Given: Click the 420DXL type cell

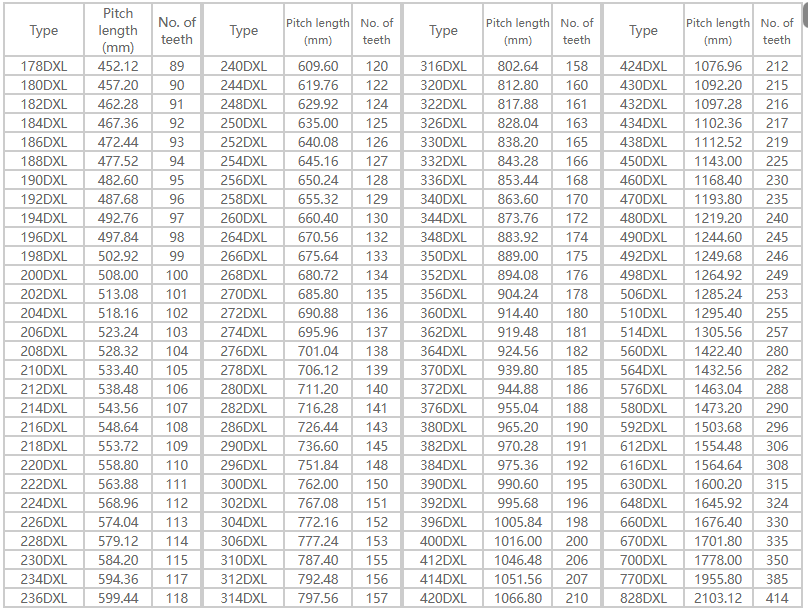Looking at the screenshot, I should tap(443, 598).
